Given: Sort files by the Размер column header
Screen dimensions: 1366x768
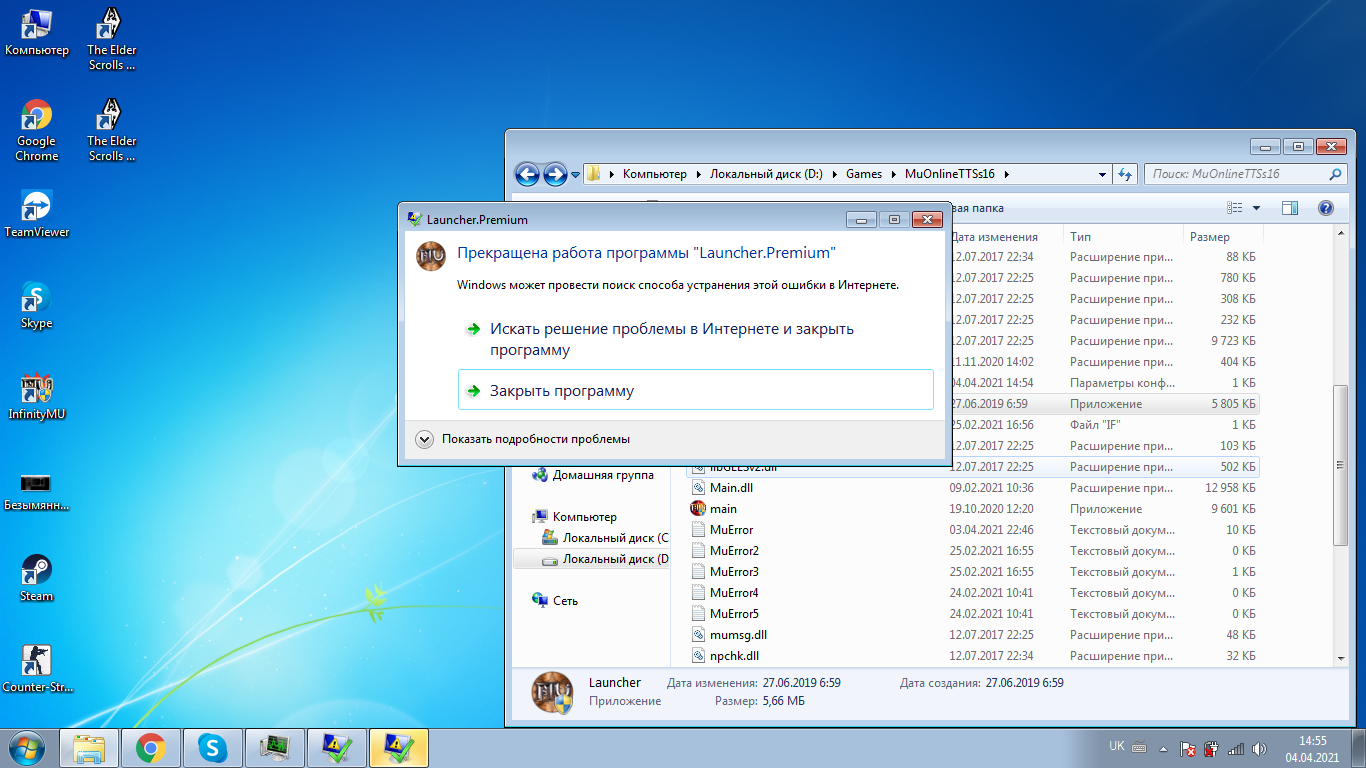Looking at the screenshot, I should (x=1210, y=237).
